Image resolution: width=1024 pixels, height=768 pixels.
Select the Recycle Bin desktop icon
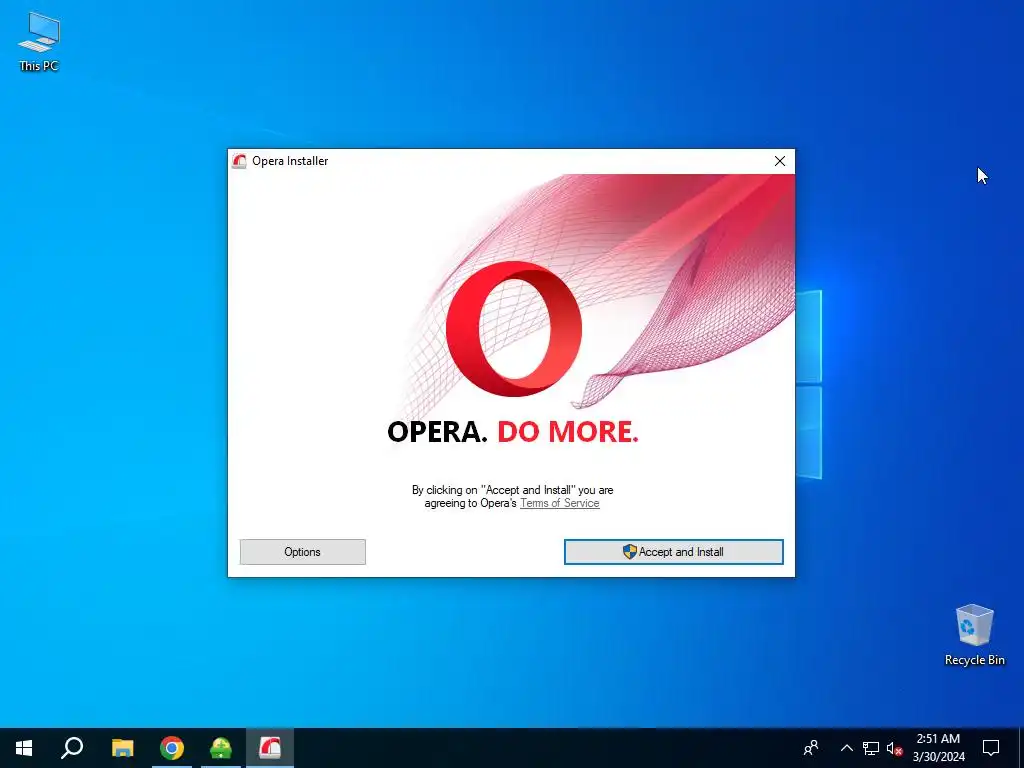[974, 635]
